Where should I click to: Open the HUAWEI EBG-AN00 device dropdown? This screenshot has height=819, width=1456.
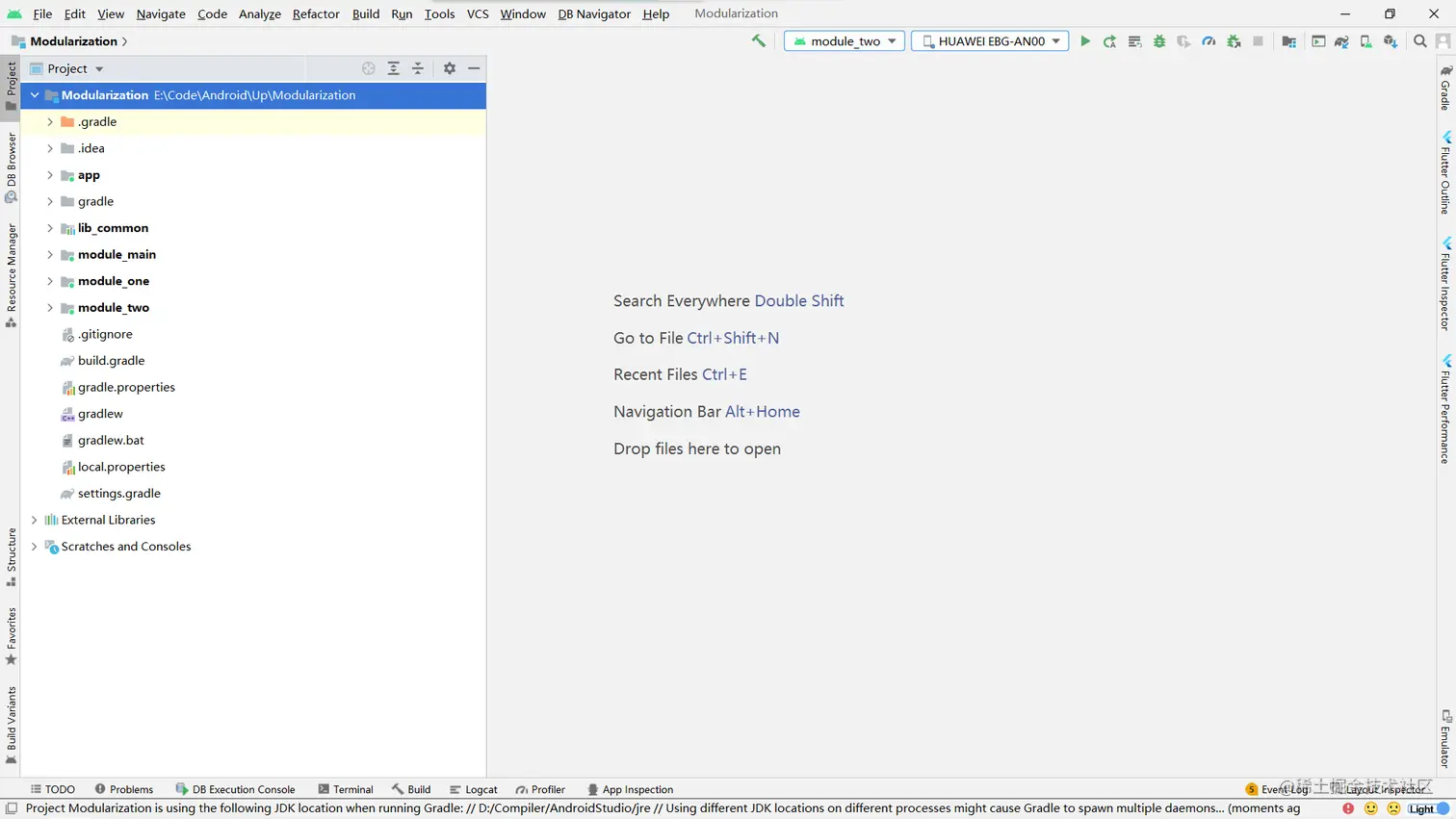(990, 41)
